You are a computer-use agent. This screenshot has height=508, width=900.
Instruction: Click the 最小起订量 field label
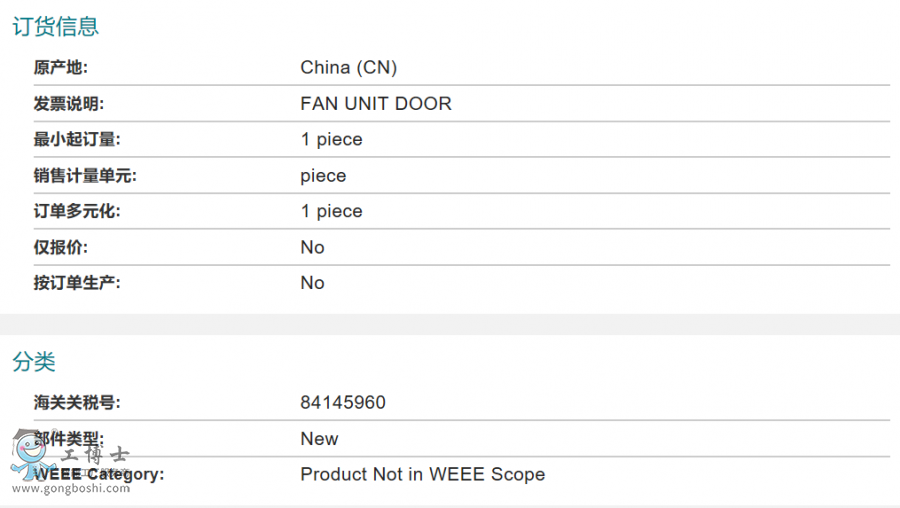tap(77, 140)
